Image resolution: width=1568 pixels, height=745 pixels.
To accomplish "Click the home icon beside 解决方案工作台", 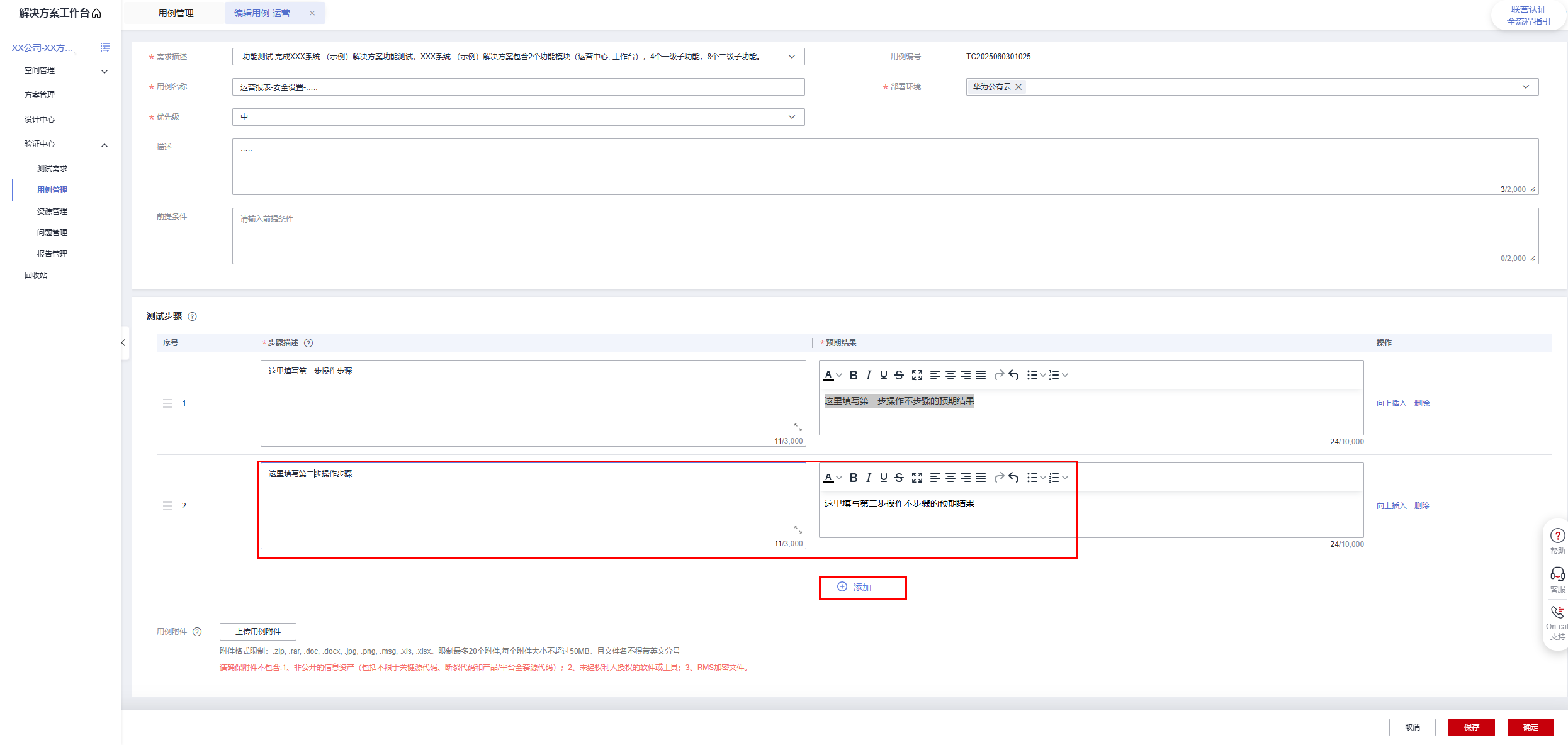I will click(x=96, y=13).
